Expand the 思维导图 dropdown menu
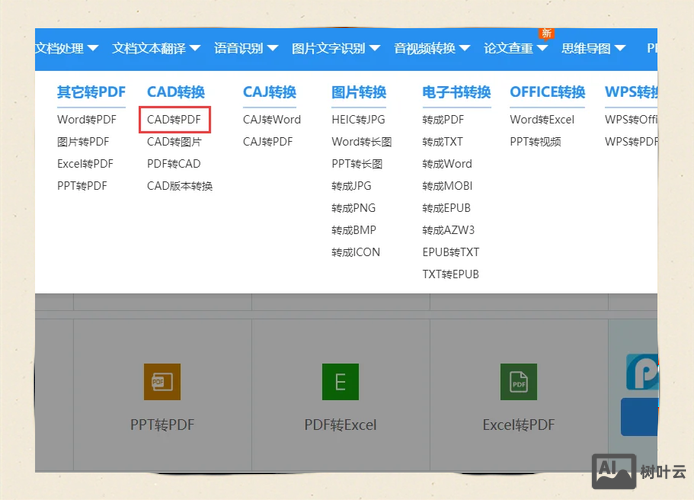Screen dimensions: 694x500 click(x=593, y=48)
